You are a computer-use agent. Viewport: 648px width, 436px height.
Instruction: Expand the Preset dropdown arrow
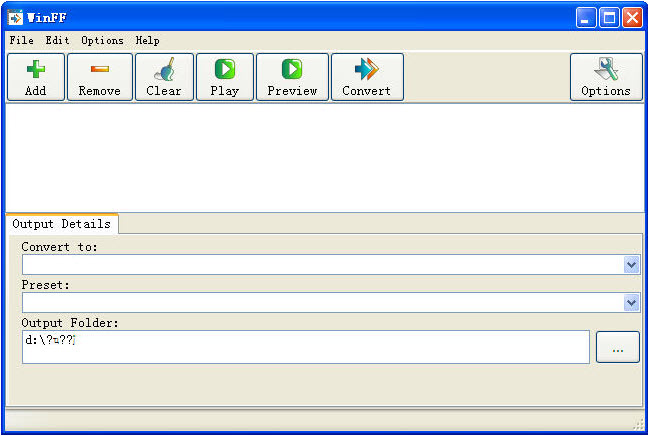631,303
